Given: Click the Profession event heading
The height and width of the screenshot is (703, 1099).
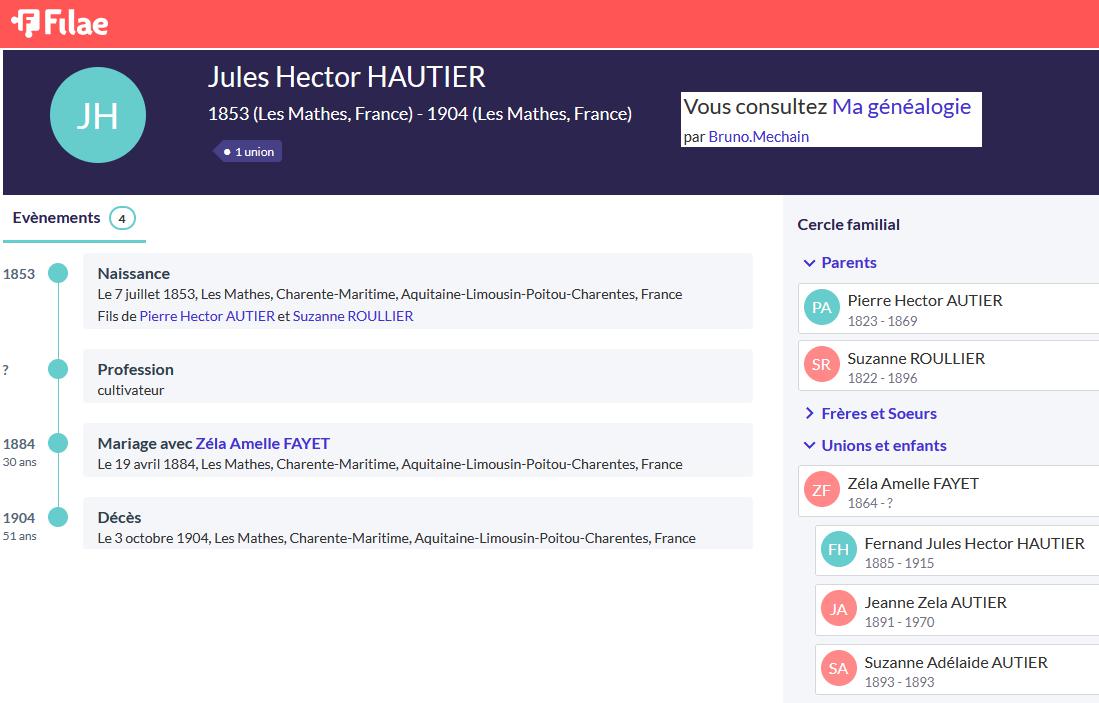Looking at the screenshot, I should coord(135,369).
